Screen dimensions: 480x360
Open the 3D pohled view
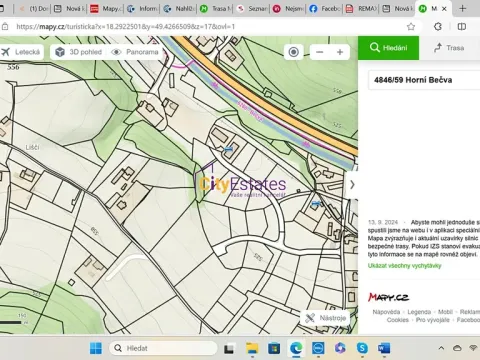(x=79, y=52)
